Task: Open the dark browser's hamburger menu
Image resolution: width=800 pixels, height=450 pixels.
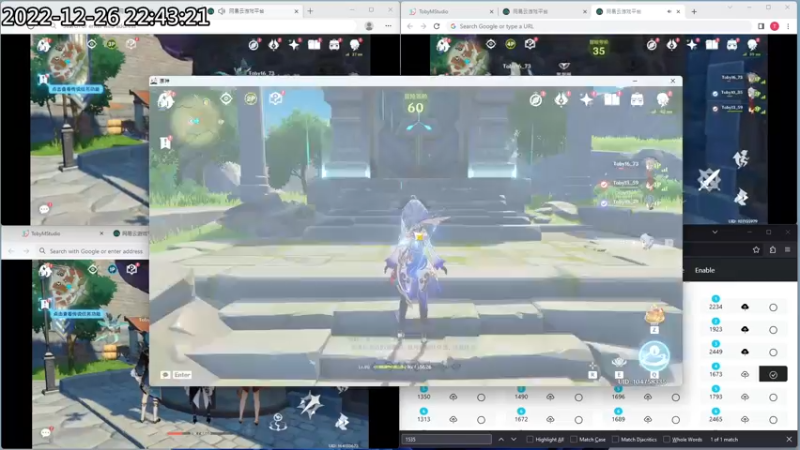Action: pyautogui.click(x=788, y=249)
